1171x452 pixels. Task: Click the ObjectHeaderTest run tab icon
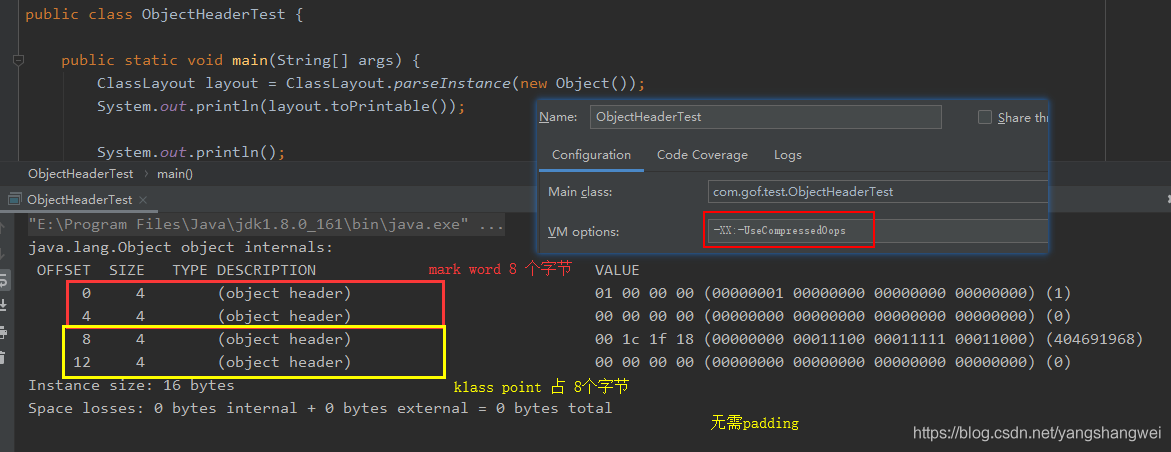[x=14, y=199]
